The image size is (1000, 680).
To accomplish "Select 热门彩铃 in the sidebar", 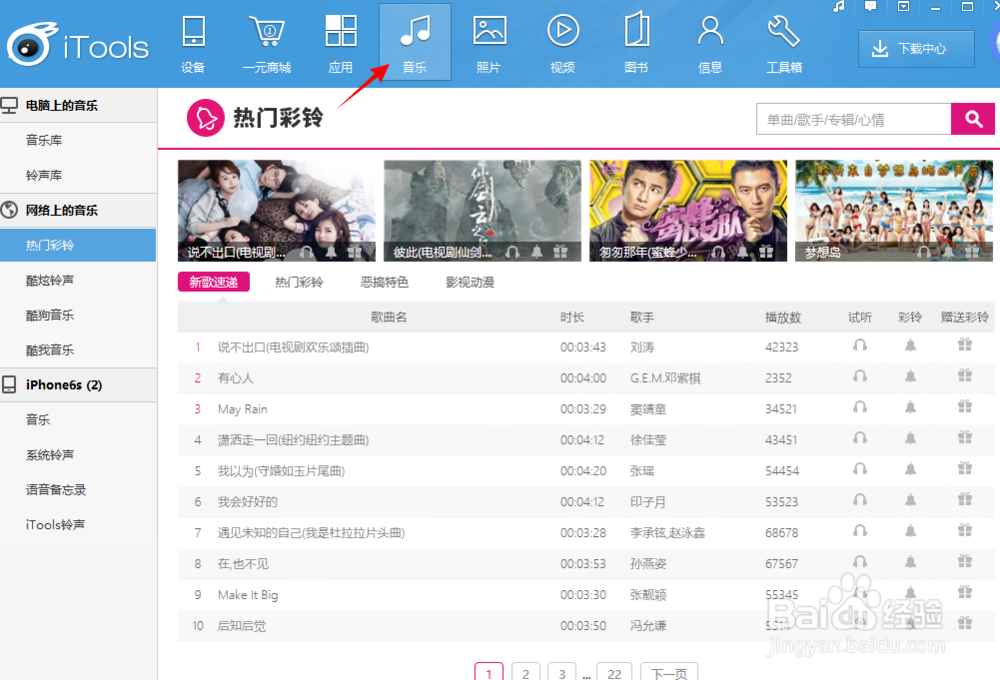I will (78, 245).
